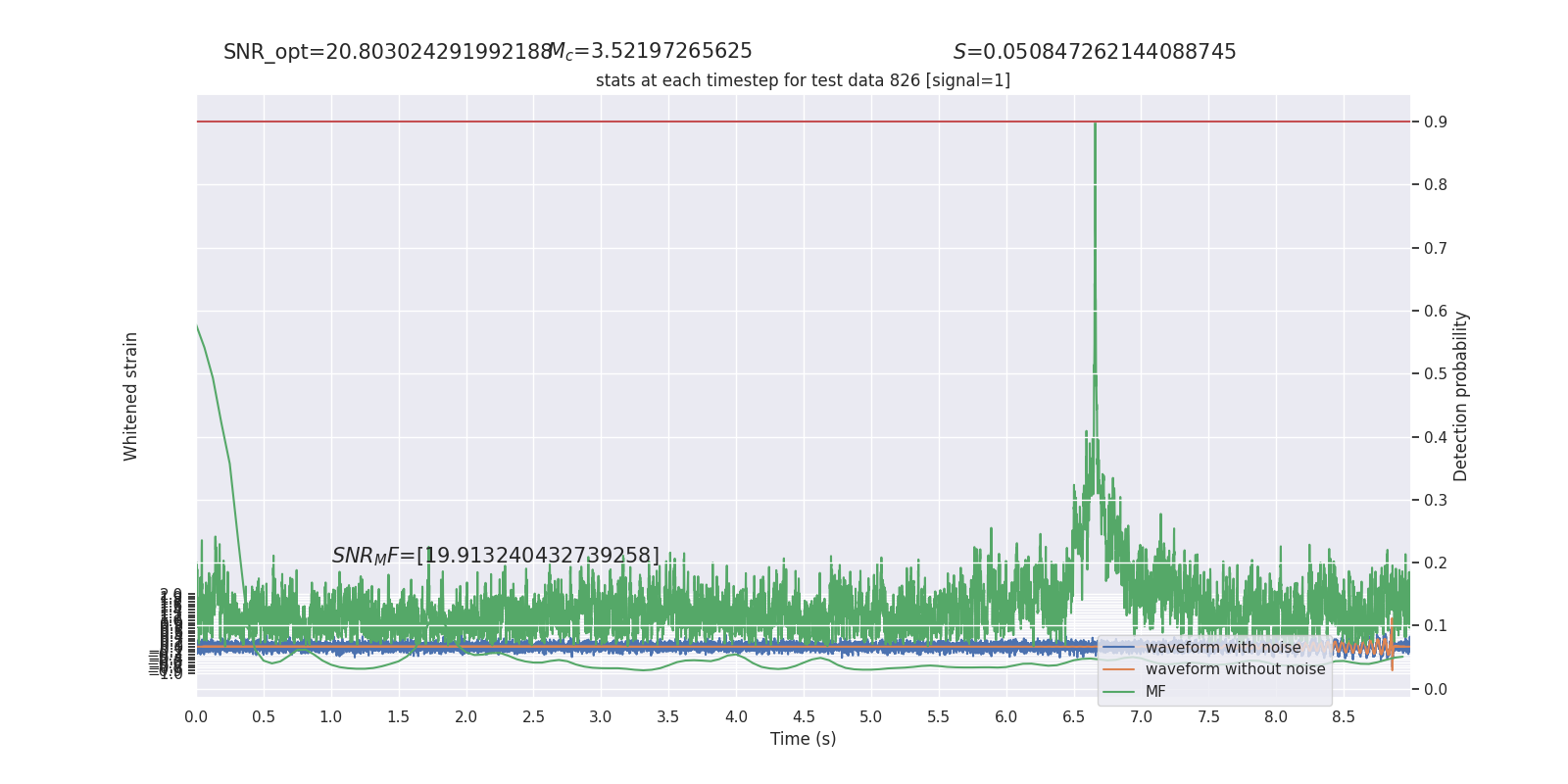
Task: Click x-axis tick label 1.5
Action: point(399,717)
